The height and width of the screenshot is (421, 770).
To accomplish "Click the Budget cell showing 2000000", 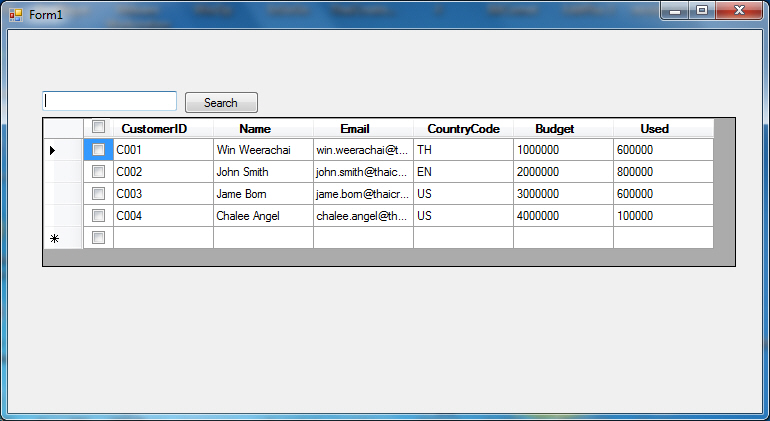I will 563,172.
